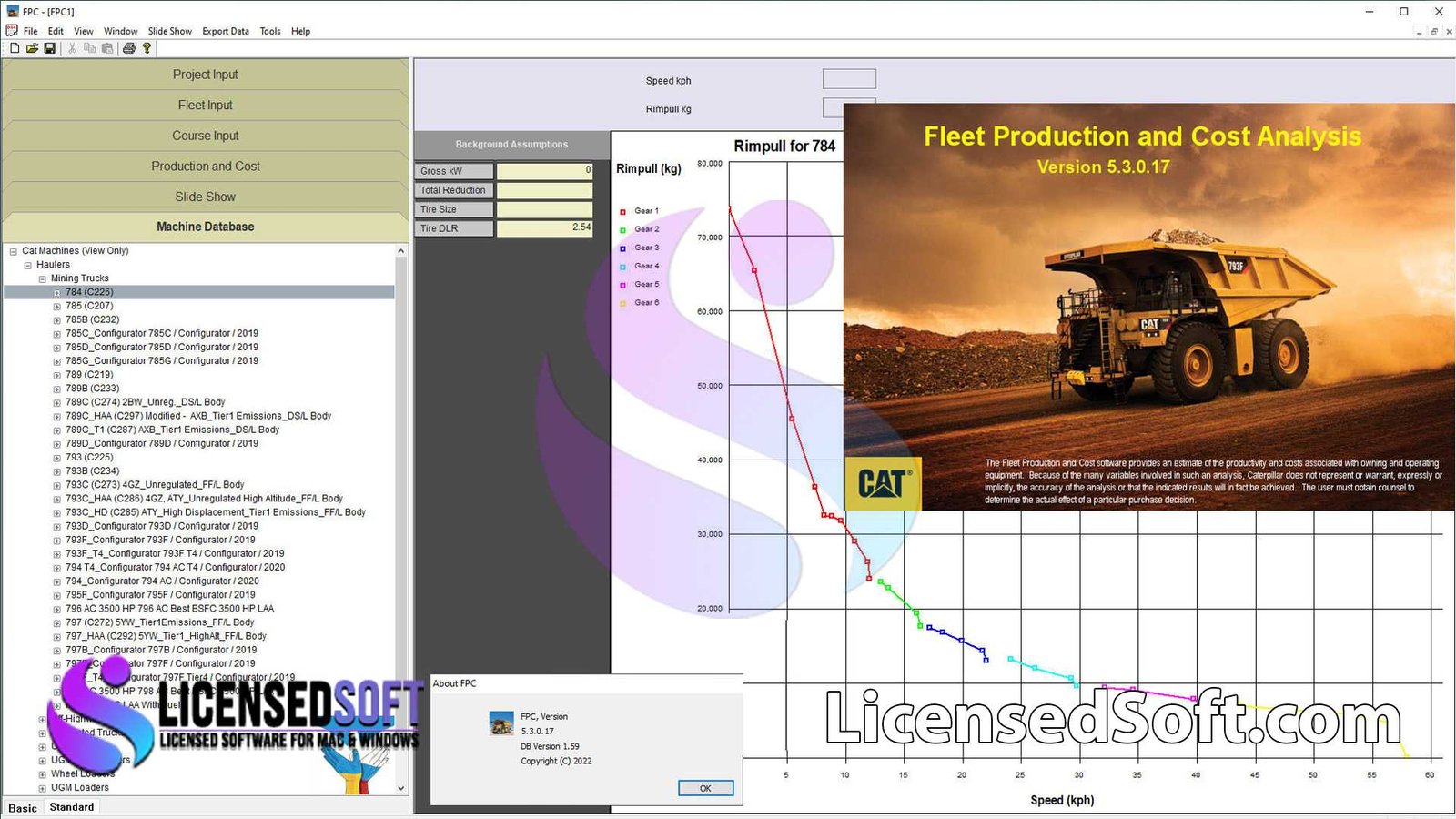Open the Production and Cost section
This screenshot has width=1456, height=819.
click(206, 167)
